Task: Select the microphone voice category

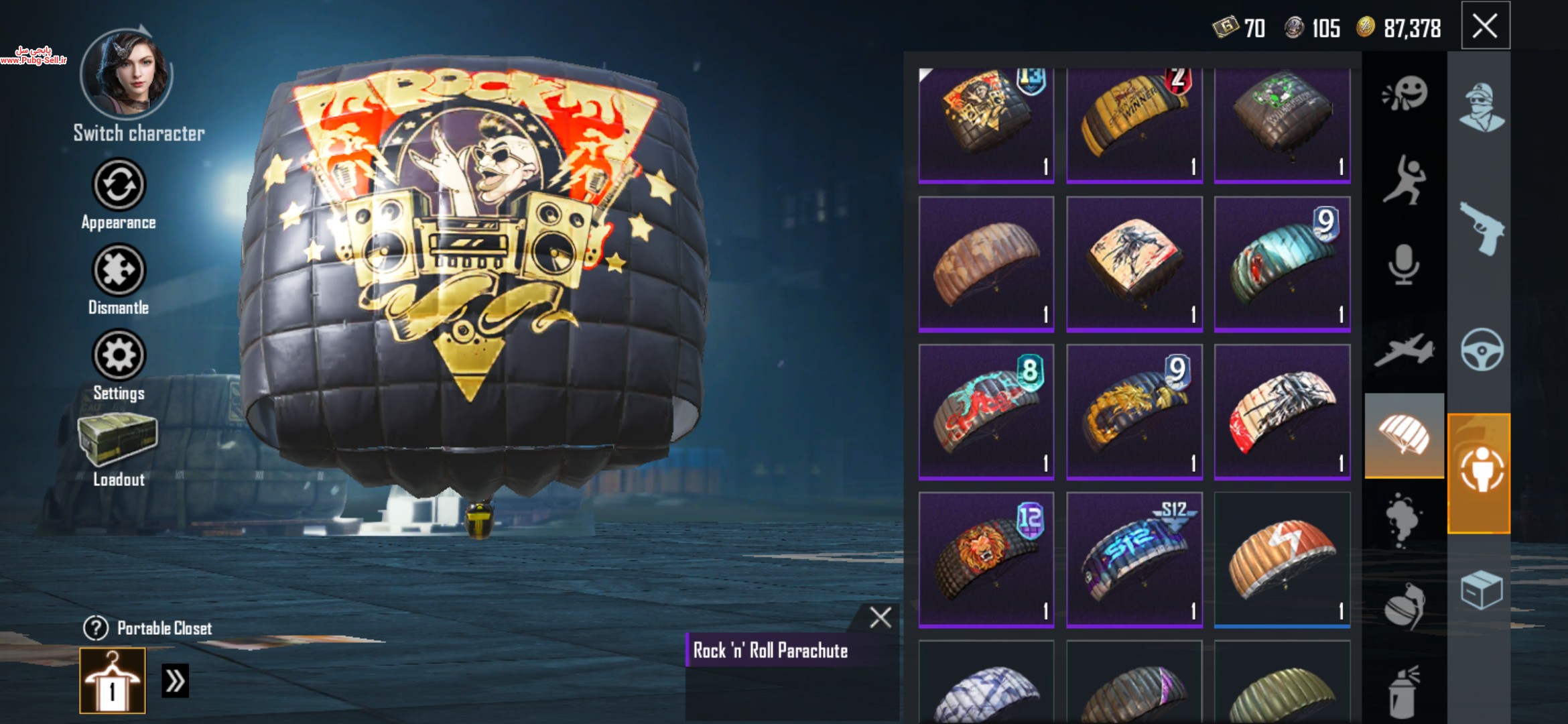Action: click(1404, 264)
